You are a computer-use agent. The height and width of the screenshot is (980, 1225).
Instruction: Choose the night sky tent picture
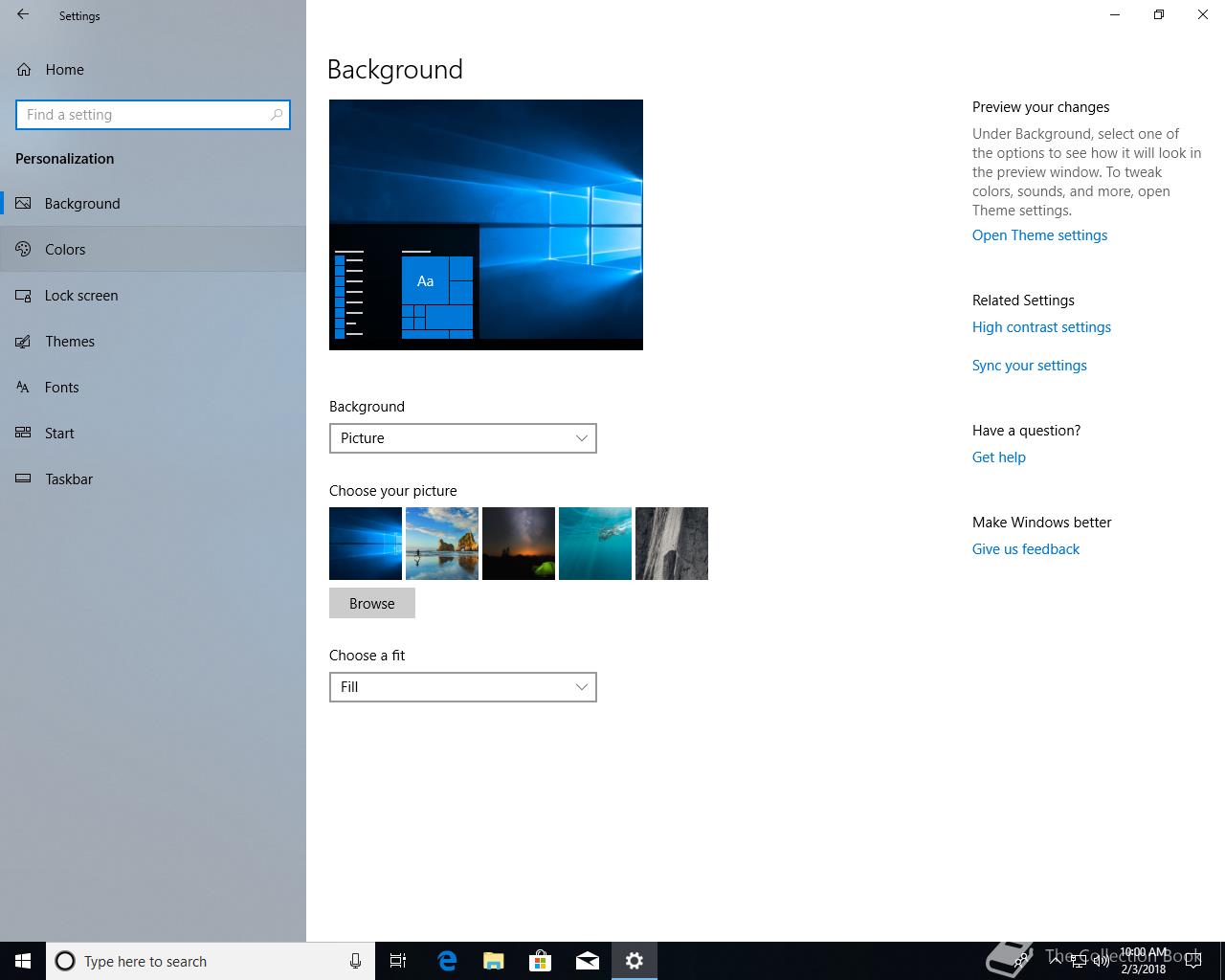pos(519,544)
